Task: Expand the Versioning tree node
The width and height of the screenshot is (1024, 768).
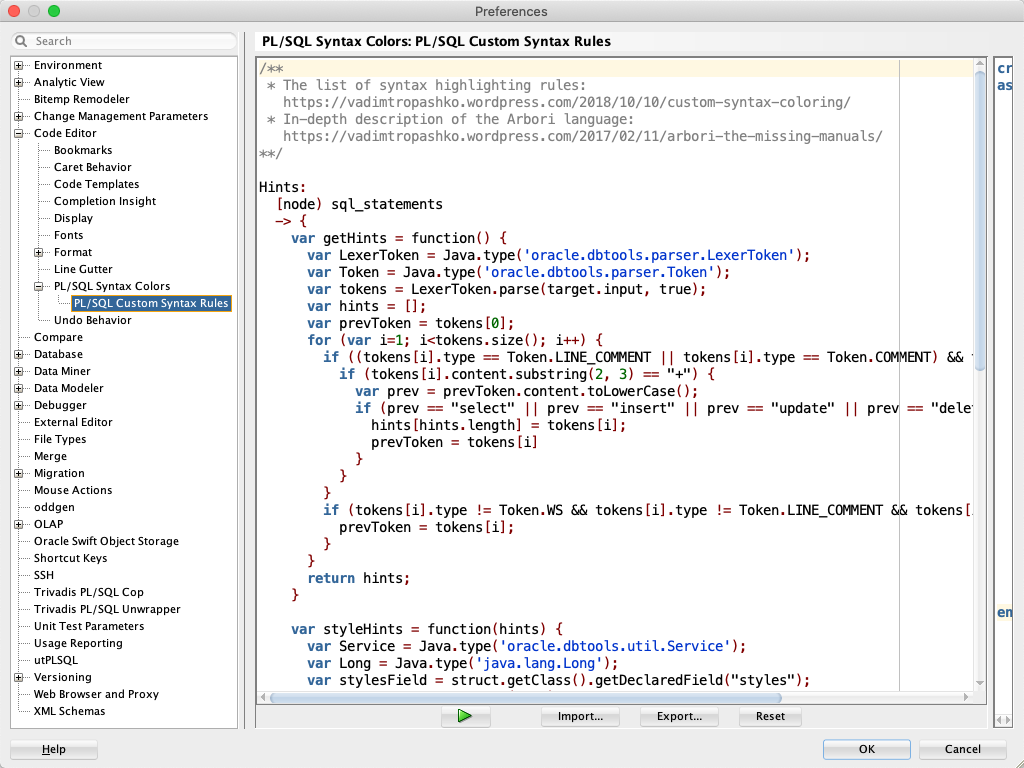Action: click(19, 677)
